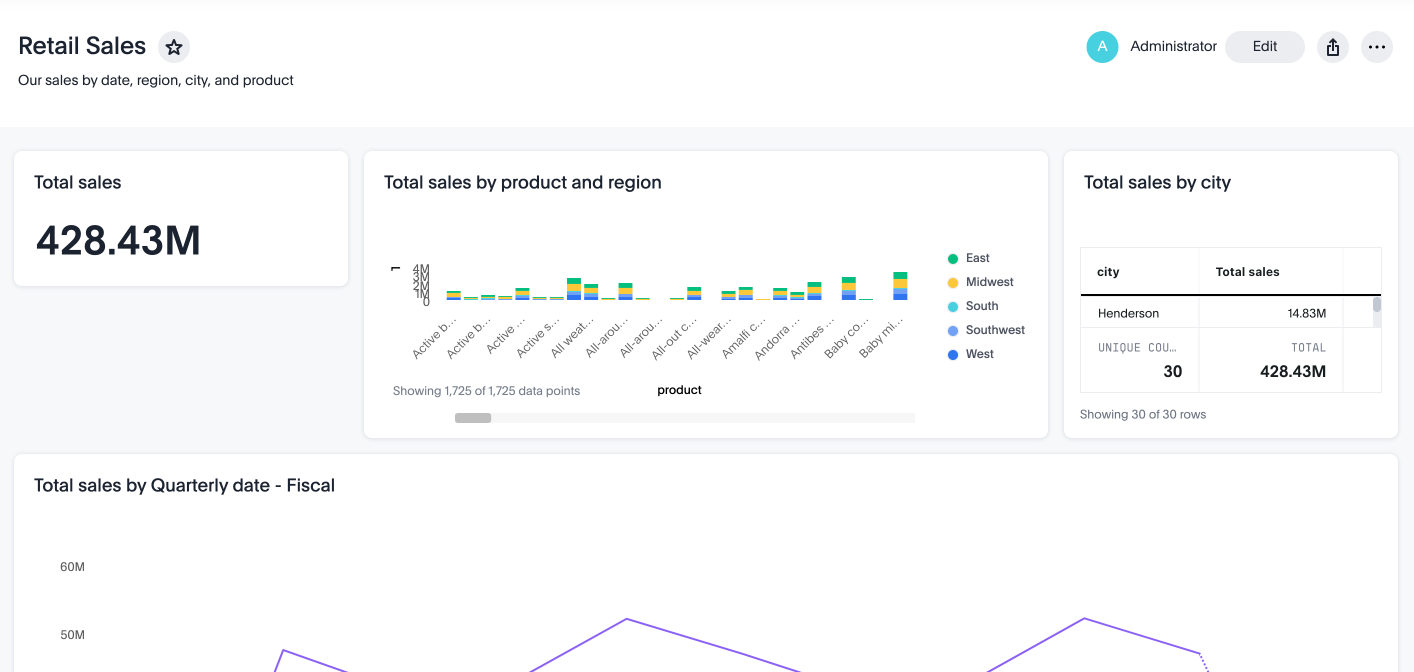Image resolution: width=1414 pixels, height=672 pixels.
Task: Select the Henderson row in city table
Action: coord(1128,314)
